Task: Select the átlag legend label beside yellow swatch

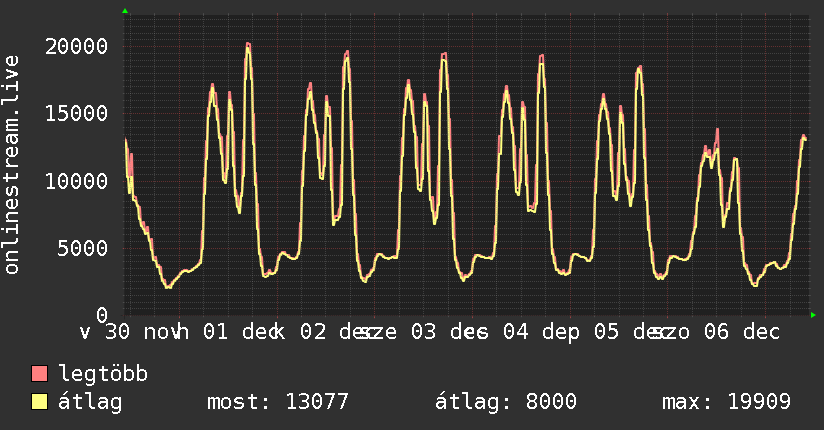Action: coord(90,402)
